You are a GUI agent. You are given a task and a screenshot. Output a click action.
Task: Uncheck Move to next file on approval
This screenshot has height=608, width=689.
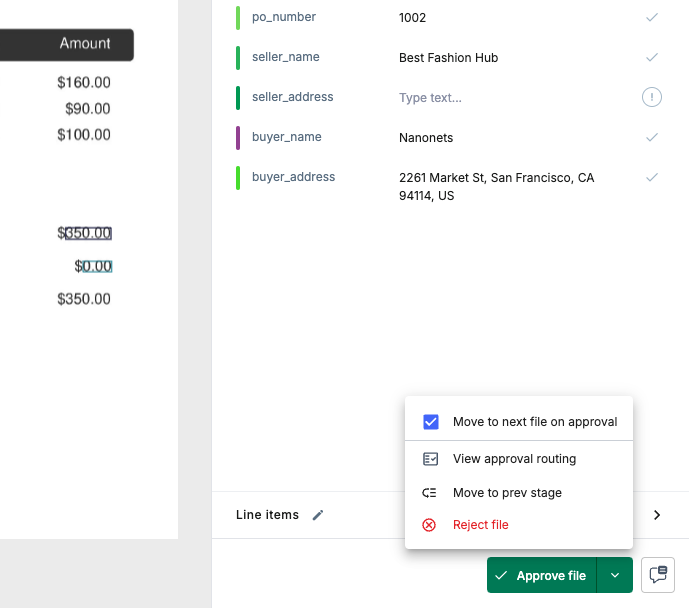pyautogui.click(x=431, y=422)
